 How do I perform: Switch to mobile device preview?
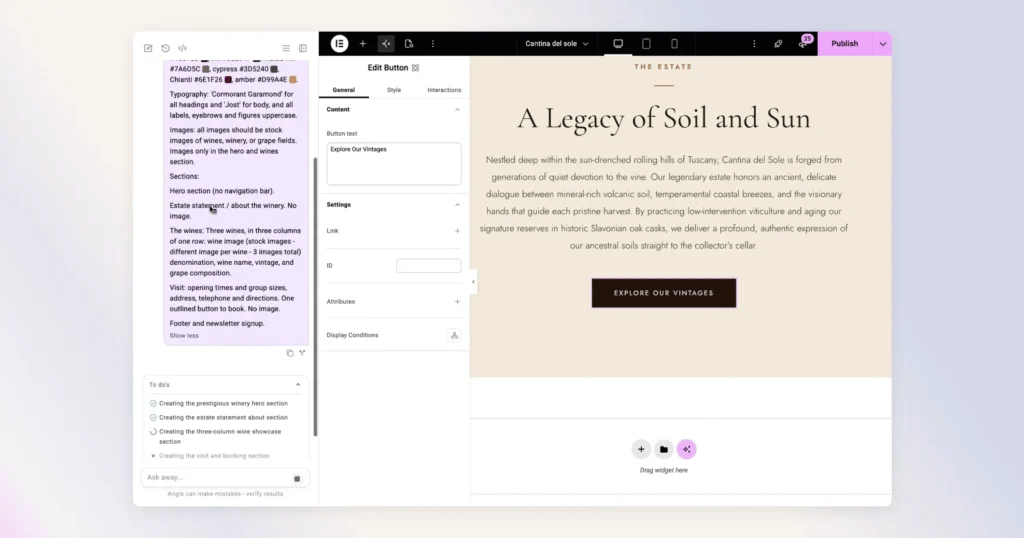[x=675, y=44]
